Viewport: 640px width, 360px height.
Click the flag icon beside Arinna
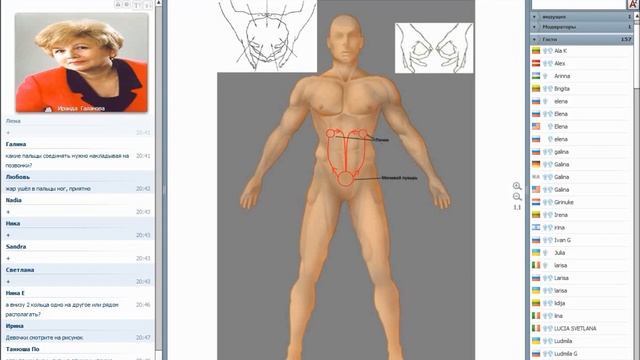pos(536,76)
